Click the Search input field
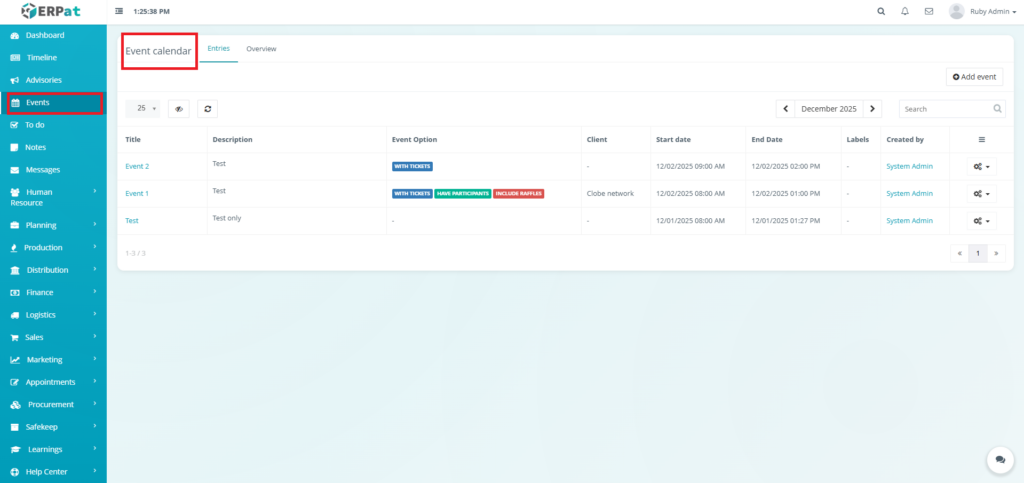 tap(945, 108)
